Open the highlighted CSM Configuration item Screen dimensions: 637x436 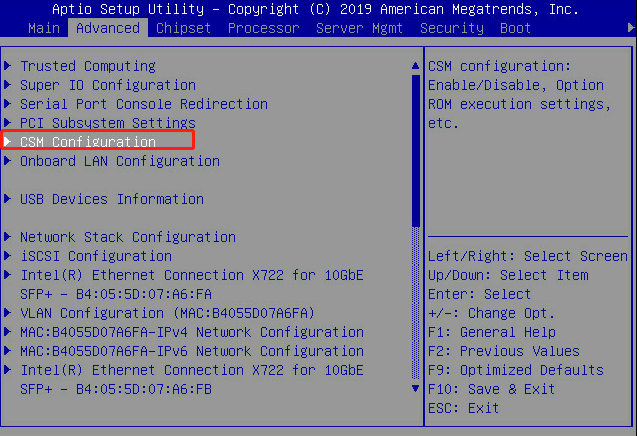point(88,142)
